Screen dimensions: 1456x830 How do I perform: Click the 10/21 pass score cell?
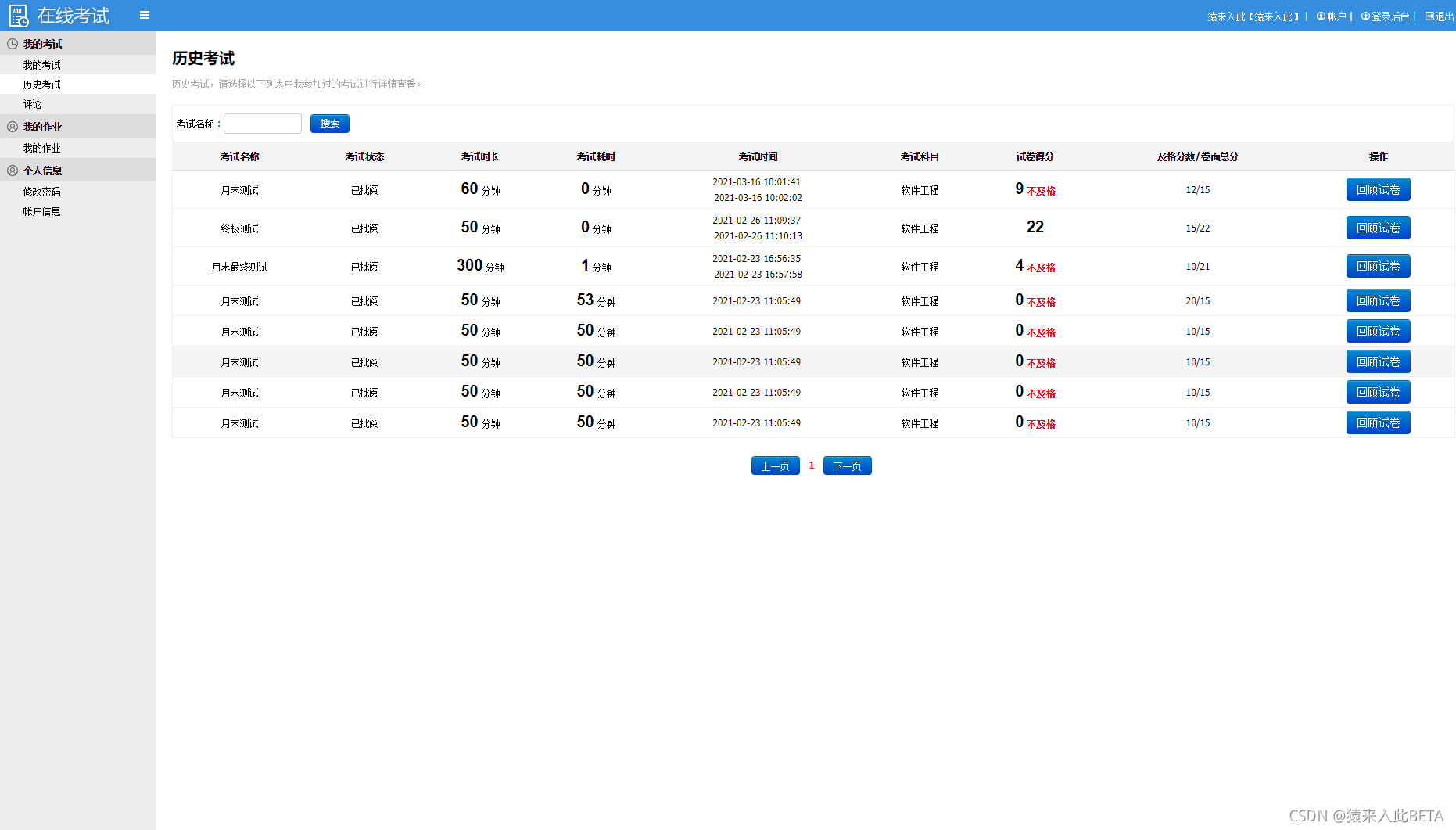click(1198, 267)
